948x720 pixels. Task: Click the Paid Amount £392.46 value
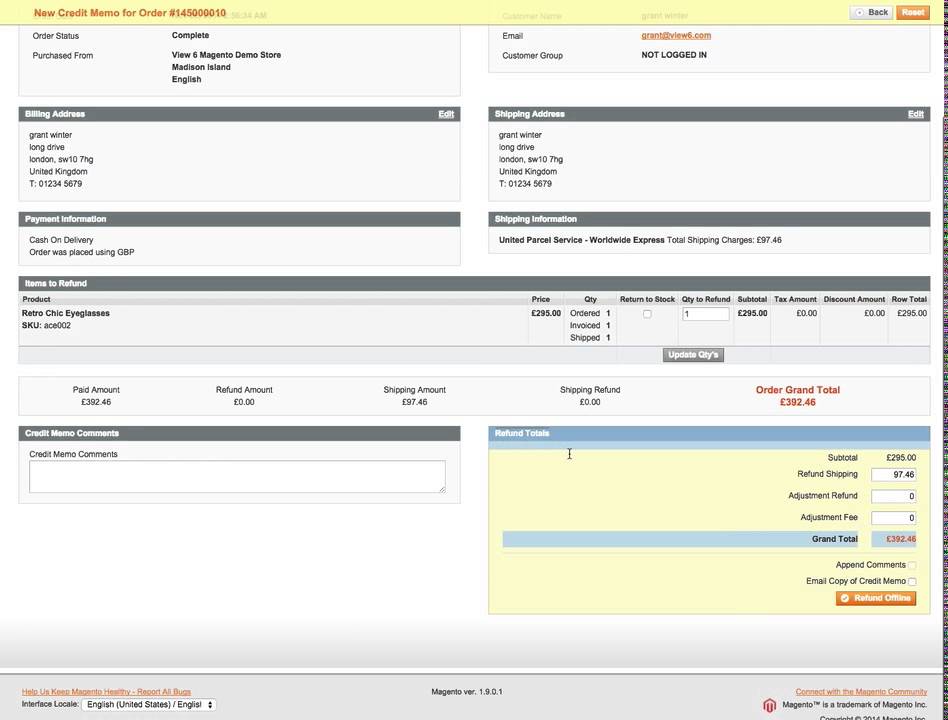click(x=96, y=402)
